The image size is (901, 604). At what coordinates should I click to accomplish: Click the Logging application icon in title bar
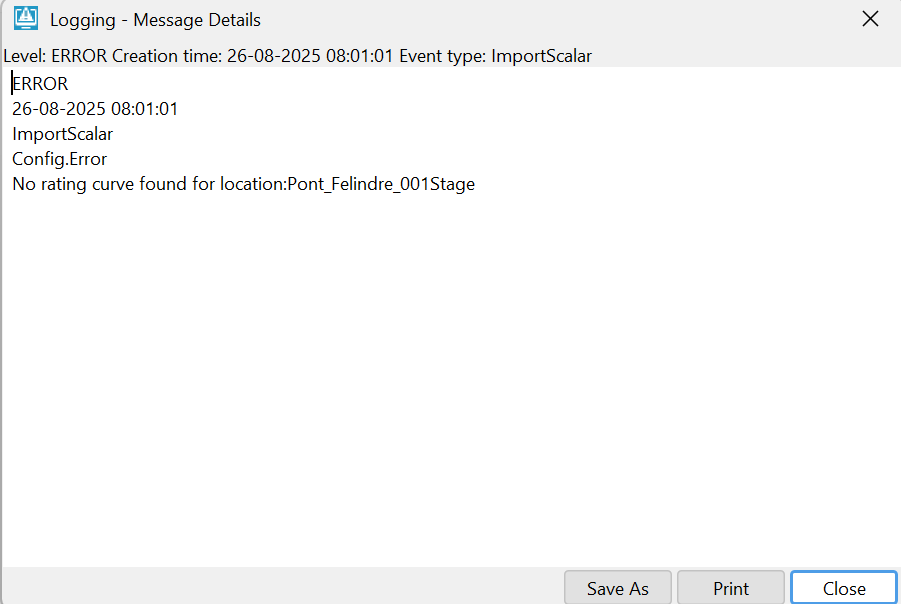[x=26, y=18]
